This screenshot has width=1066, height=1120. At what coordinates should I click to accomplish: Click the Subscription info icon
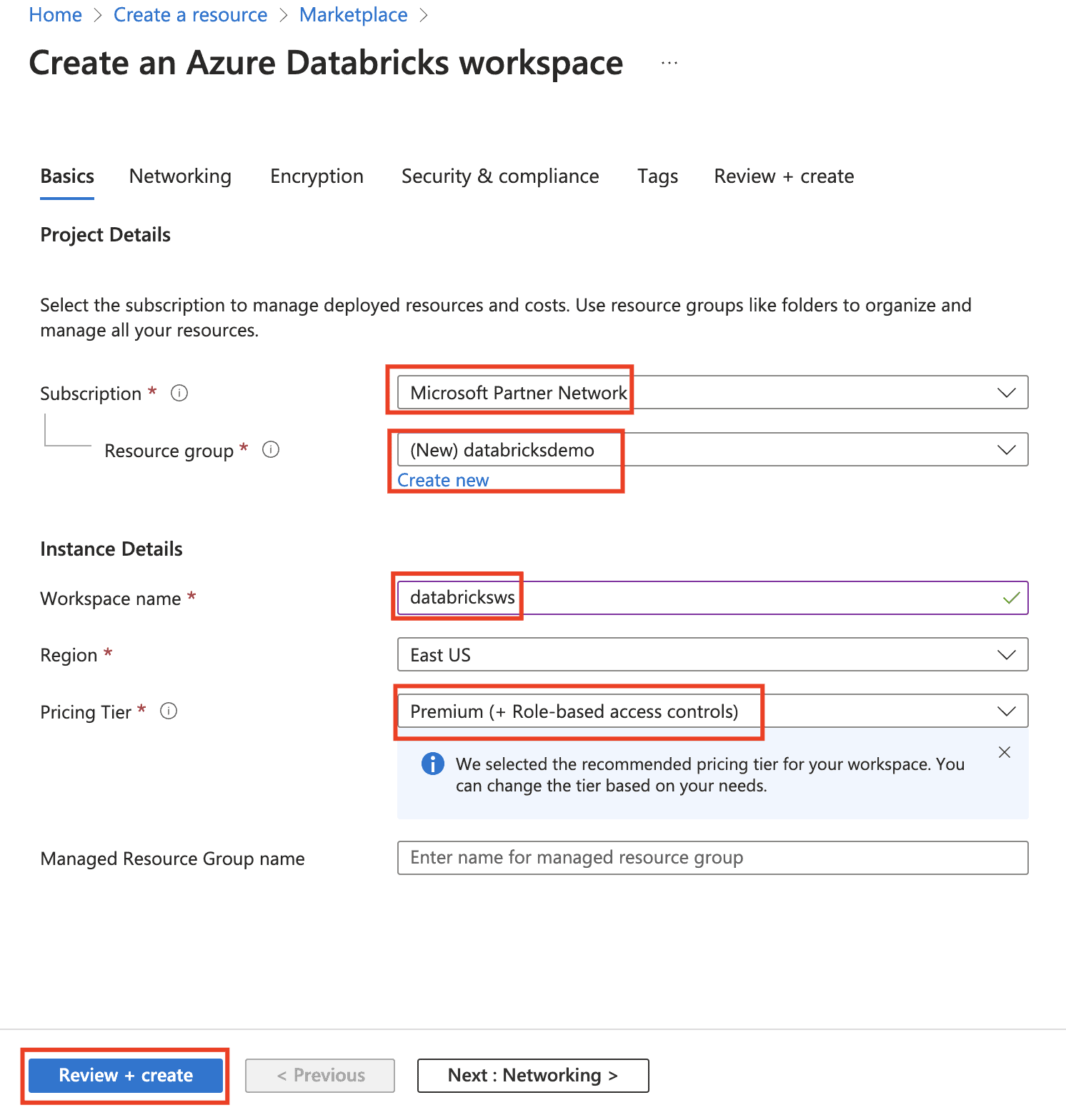[x=179, y=393]
